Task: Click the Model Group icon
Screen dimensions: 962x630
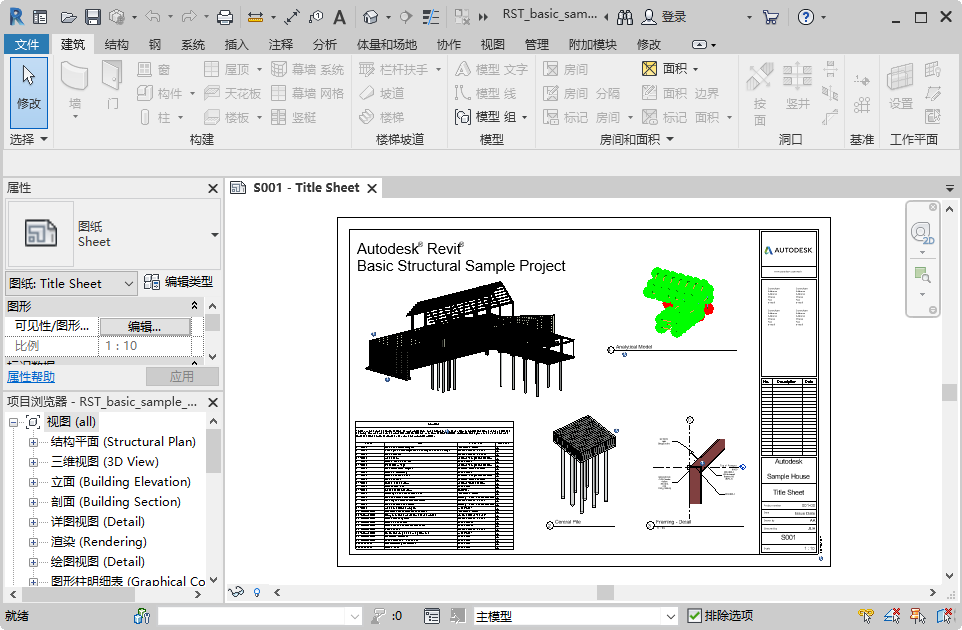Action: coord(463,117)
